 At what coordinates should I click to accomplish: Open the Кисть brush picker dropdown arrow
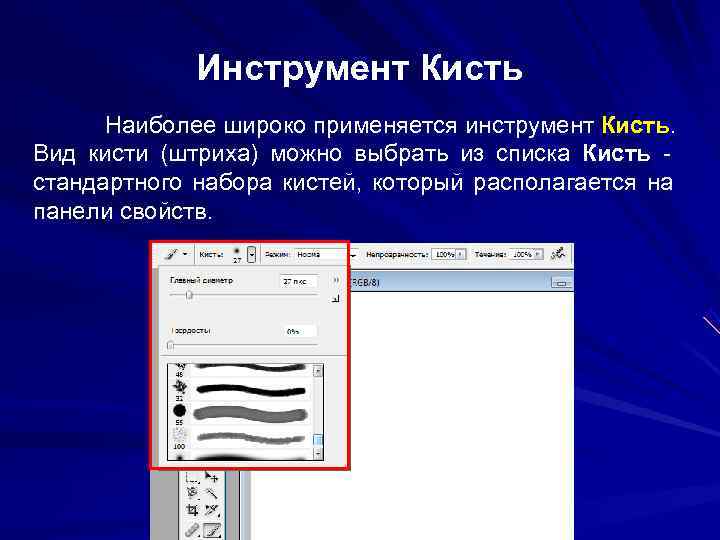click(251, 254)
